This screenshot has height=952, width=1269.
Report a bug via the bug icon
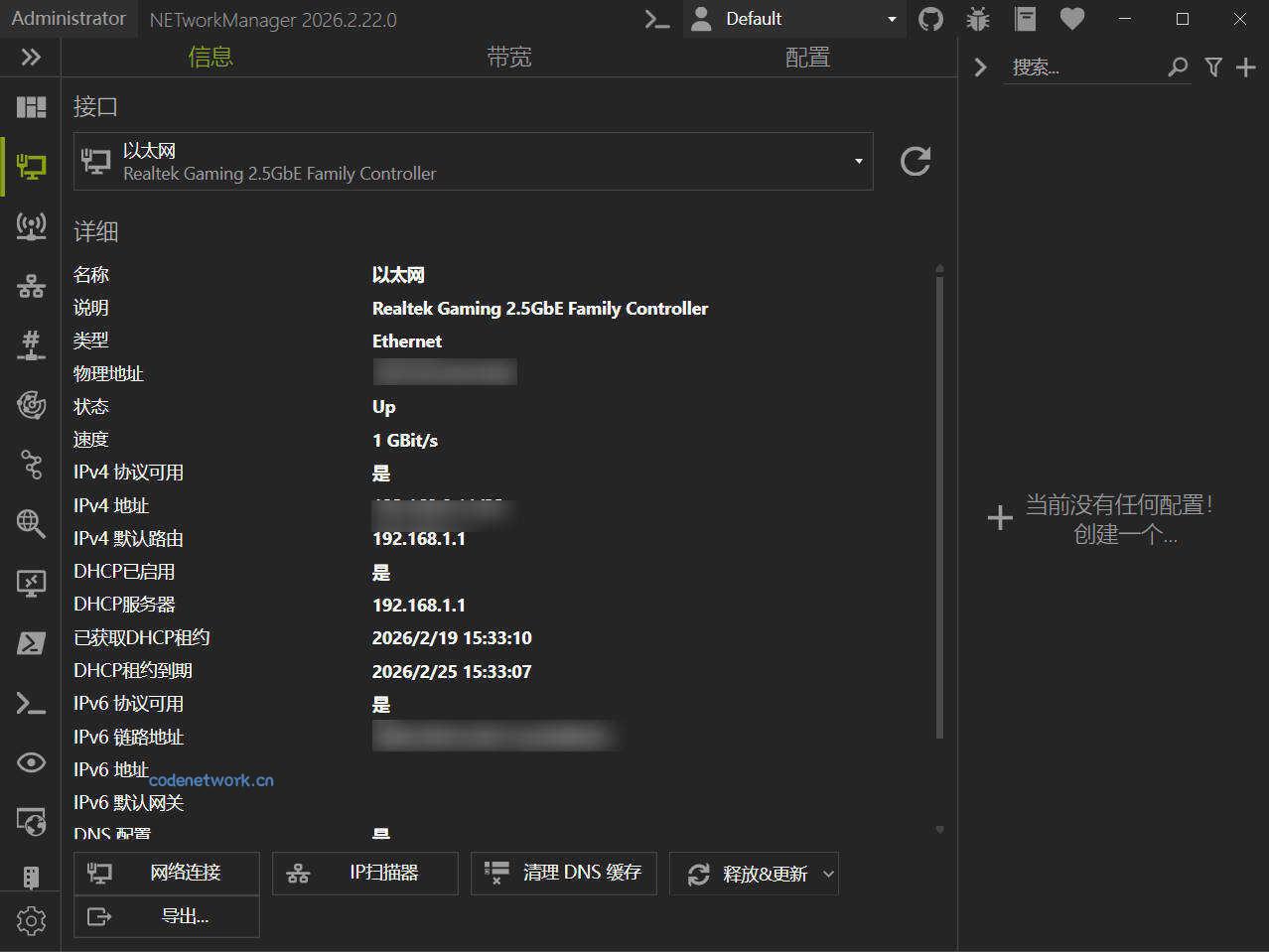[x=977, y=19]
